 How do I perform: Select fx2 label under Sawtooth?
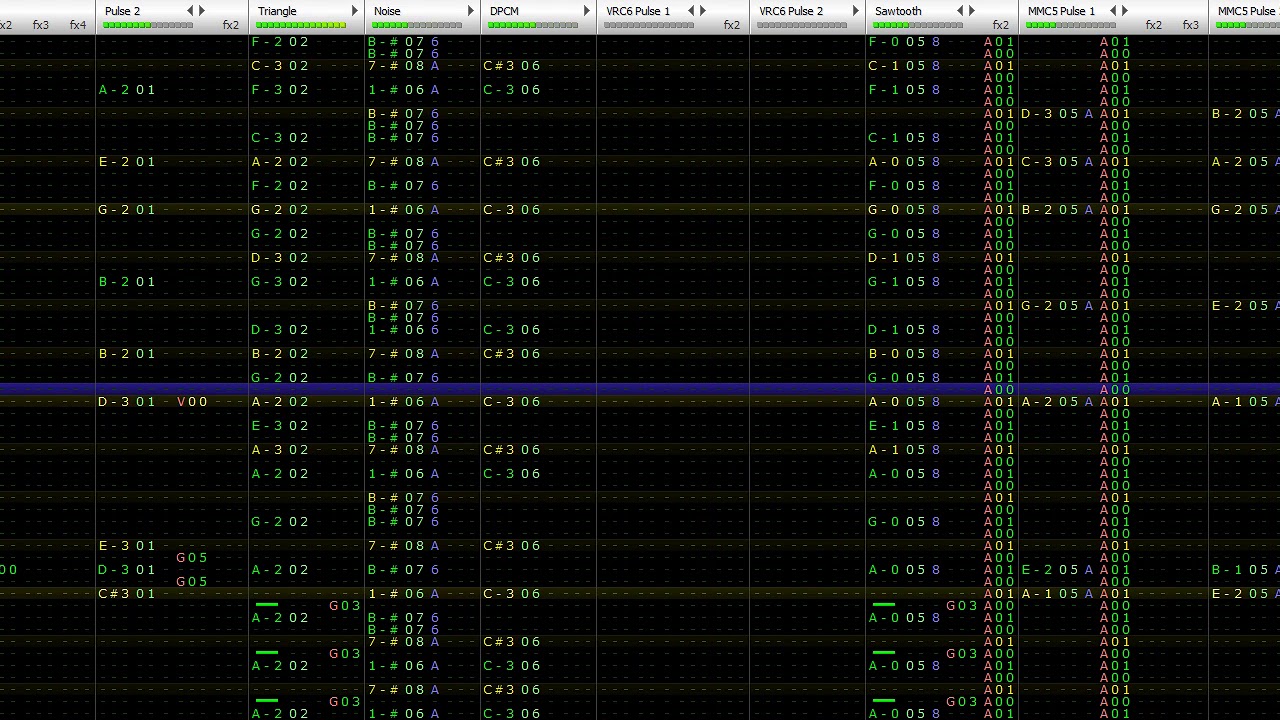coord(1001,25)
